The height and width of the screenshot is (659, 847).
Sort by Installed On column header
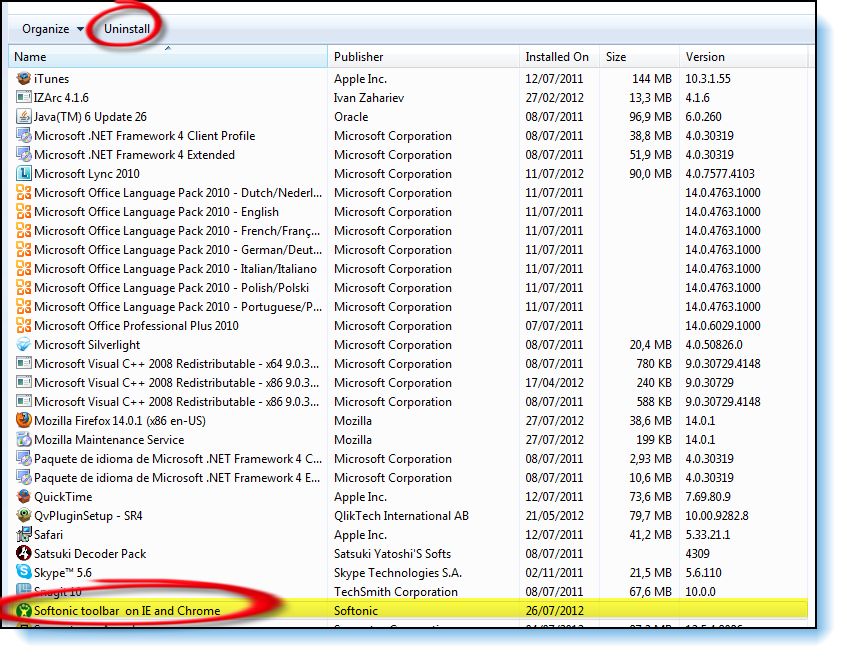[559, 57]
